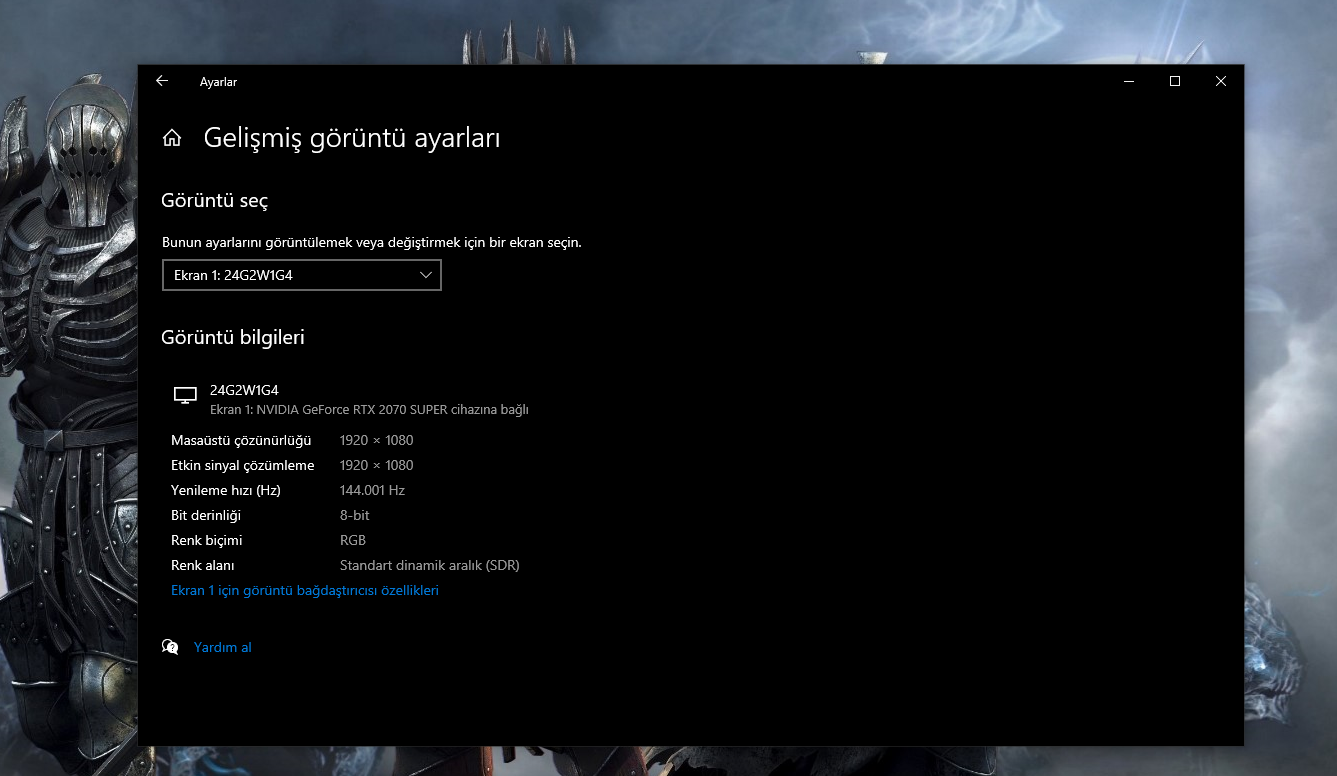Image resolution: width=1337 pixels, height=776 pixels.
Task: Go back using the back arrow
Action: 162,81
